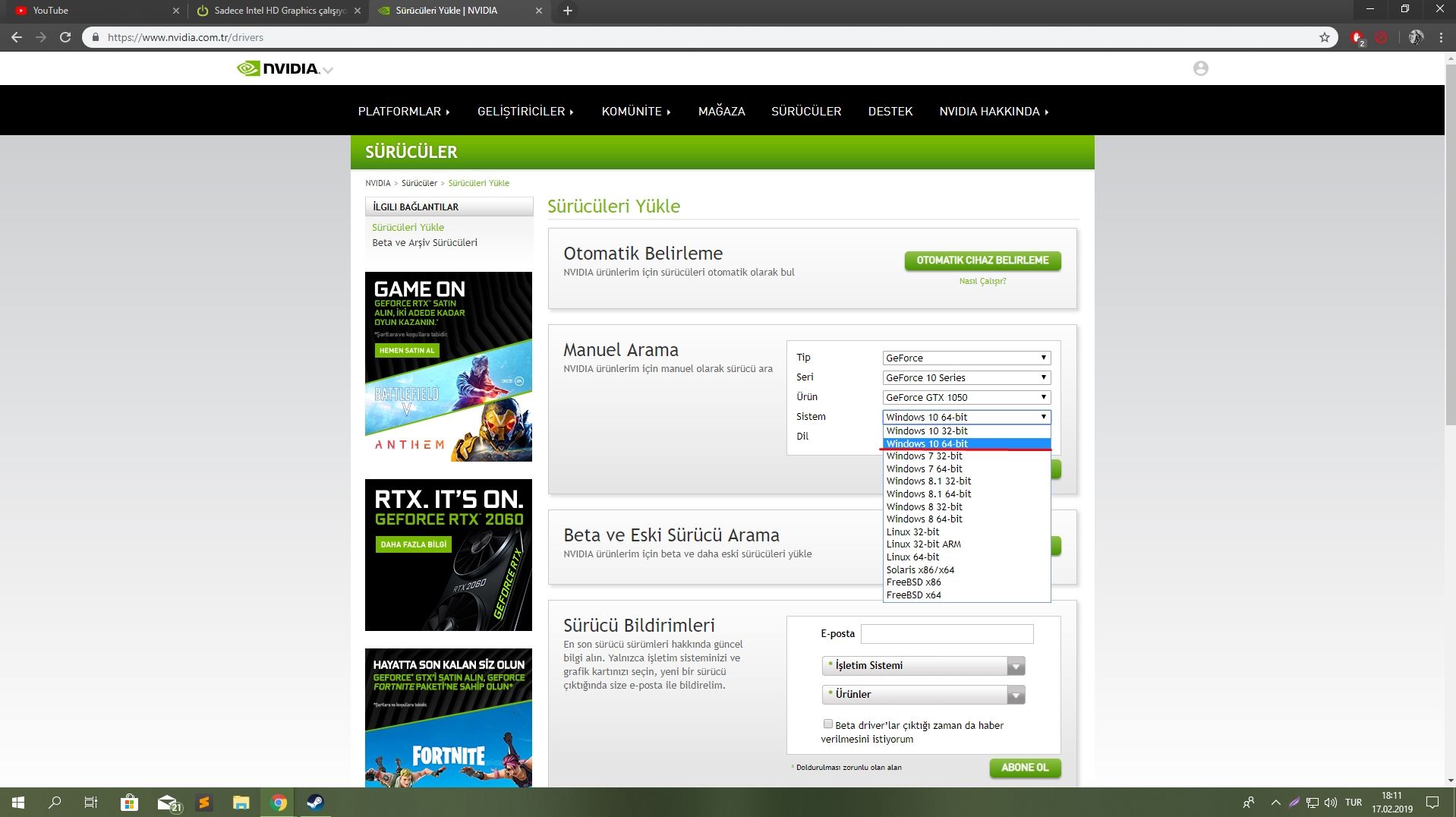Open Steam from the taskbar
Viewport: 1456px width, 817px height.
pos(315,803)
